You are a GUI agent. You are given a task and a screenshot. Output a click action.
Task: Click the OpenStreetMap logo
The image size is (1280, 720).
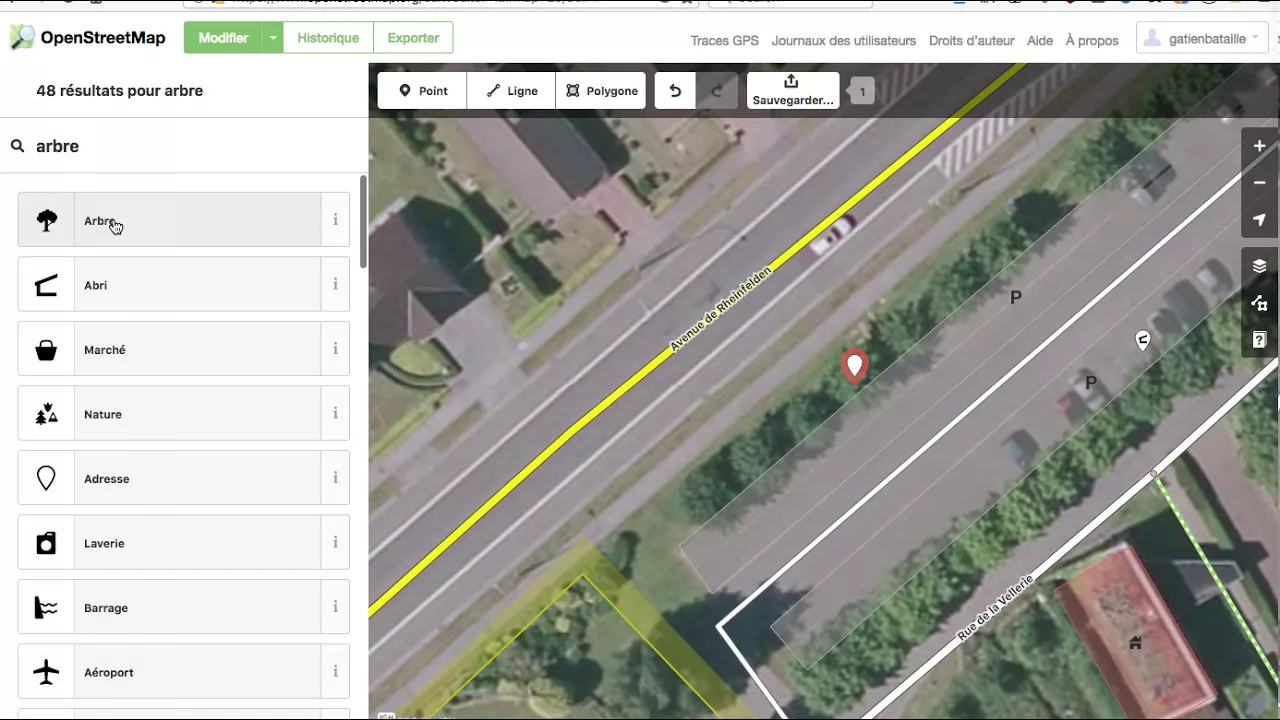click(x=87, y=38)
